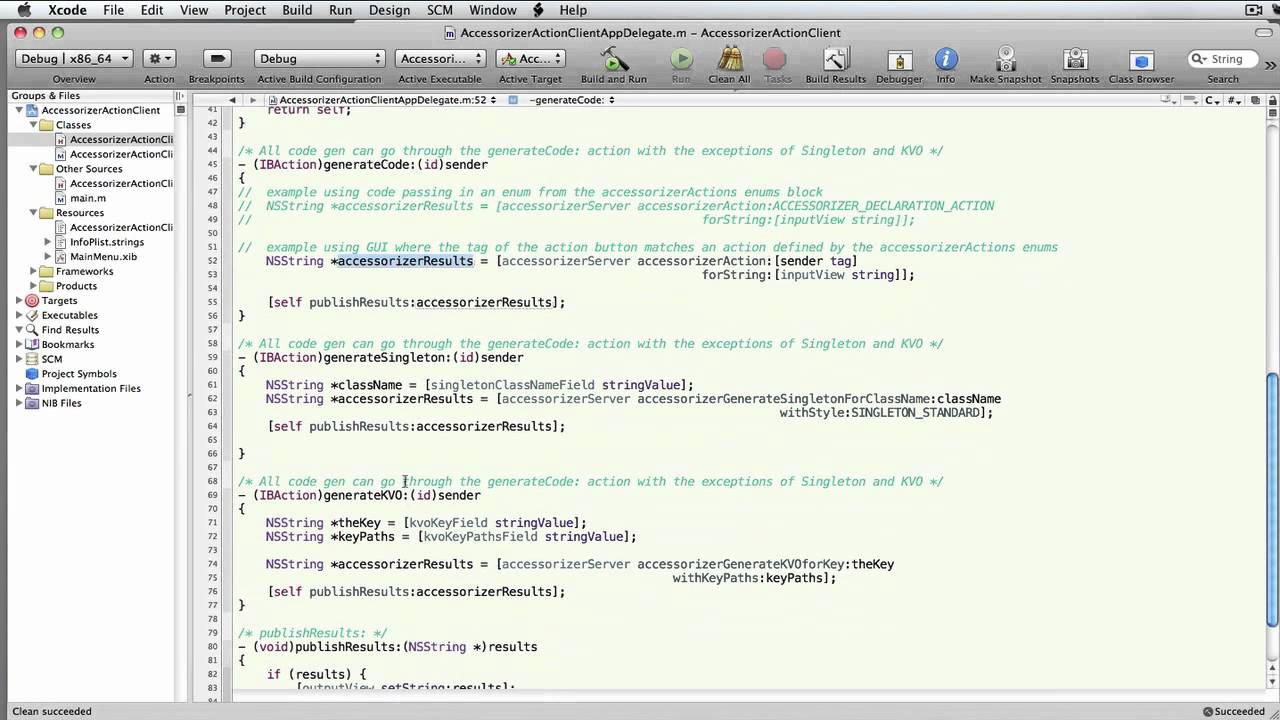The image size is (1280, 720).
Task: Select main.m in Groups & Files
Action: (88, 198)
